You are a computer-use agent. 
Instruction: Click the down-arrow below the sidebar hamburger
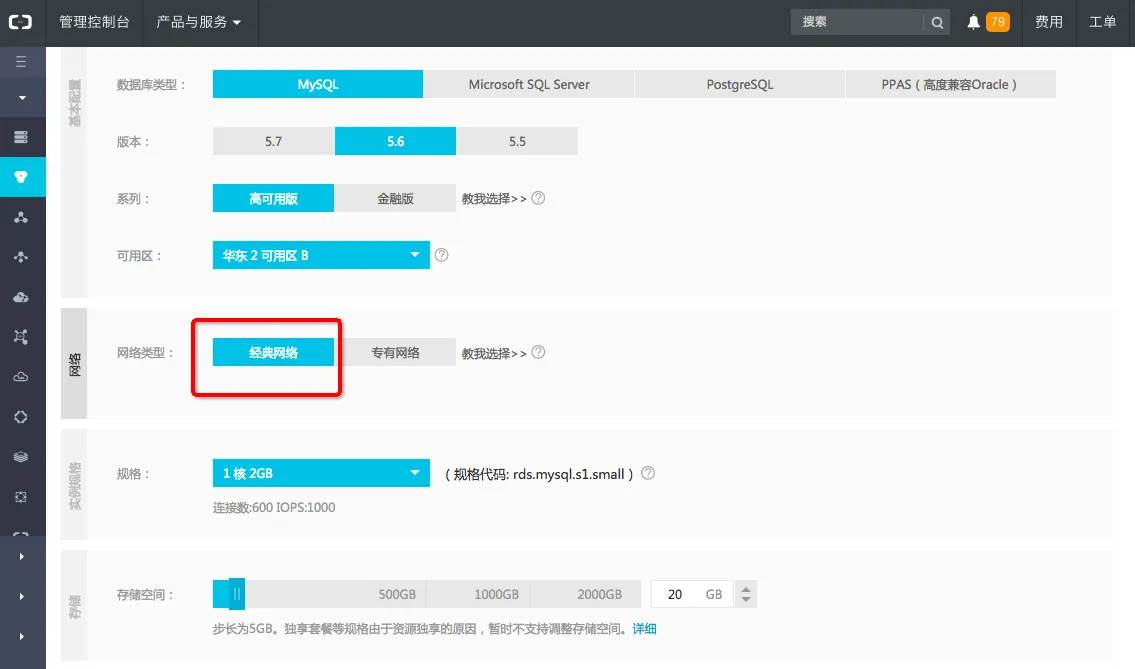[22, 98]
